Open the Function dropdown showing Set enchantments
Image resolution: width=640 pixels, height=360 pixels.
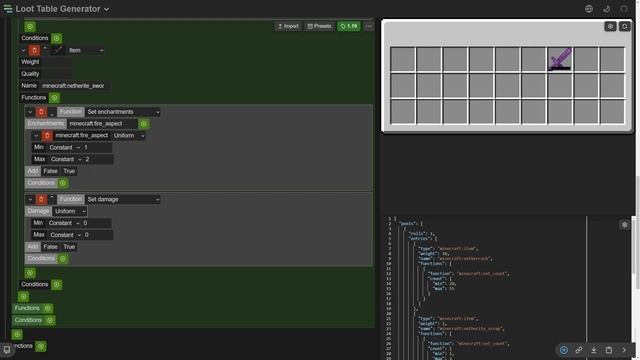123,112
